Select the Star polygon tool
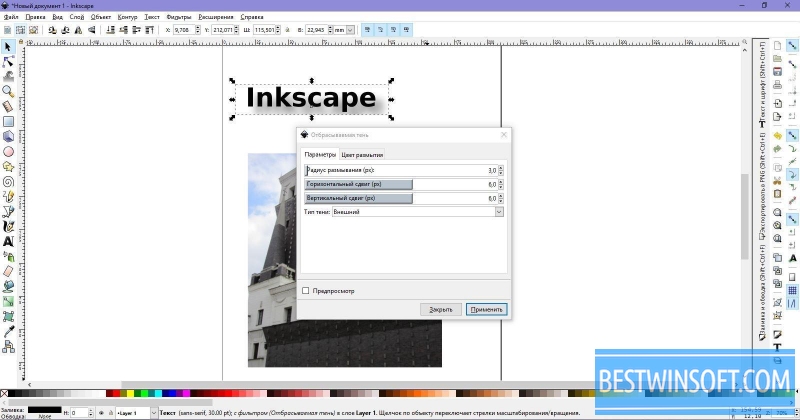 pyautogui.click(x=8, y=167)
